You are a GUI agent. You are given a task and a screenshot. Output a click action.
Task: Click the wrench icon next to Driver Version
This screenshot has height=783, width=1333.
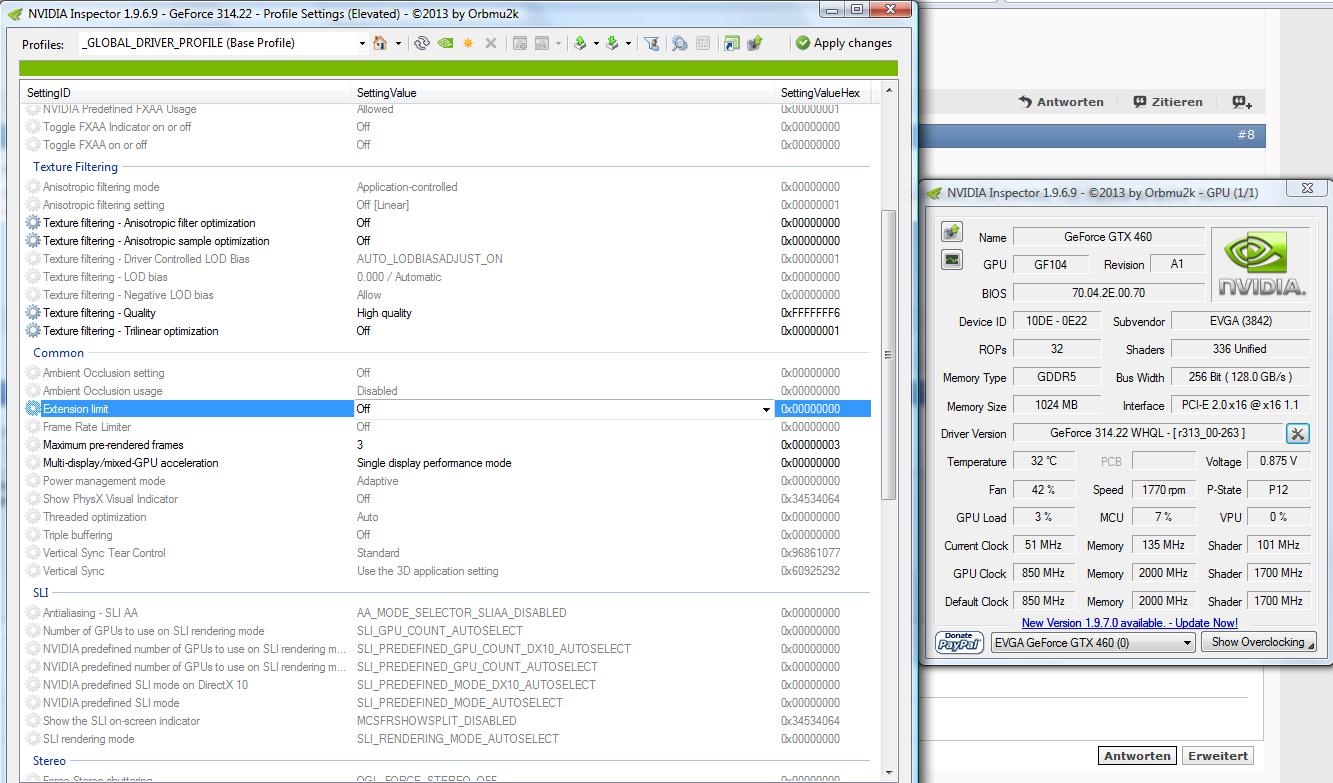(x=1297, y=433)
